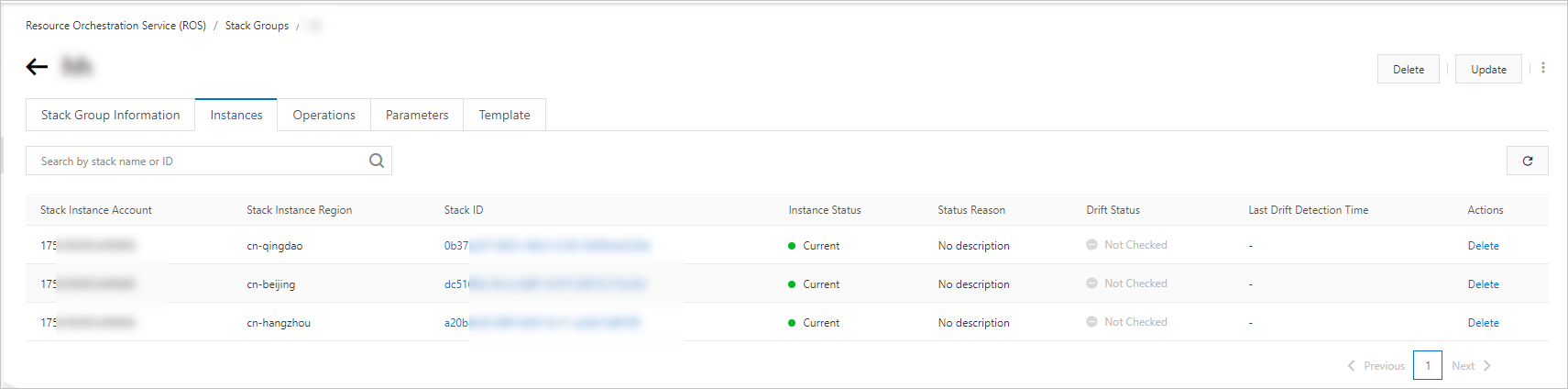Click the Drift Status column header
This screenshot has height=389, width=1568.
1113,210
